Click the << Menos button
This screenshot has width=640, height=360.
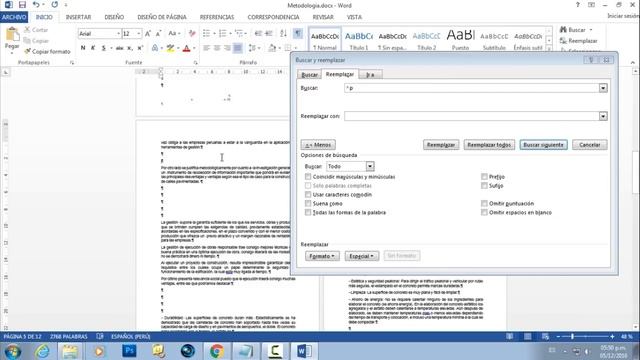[318, 145]
